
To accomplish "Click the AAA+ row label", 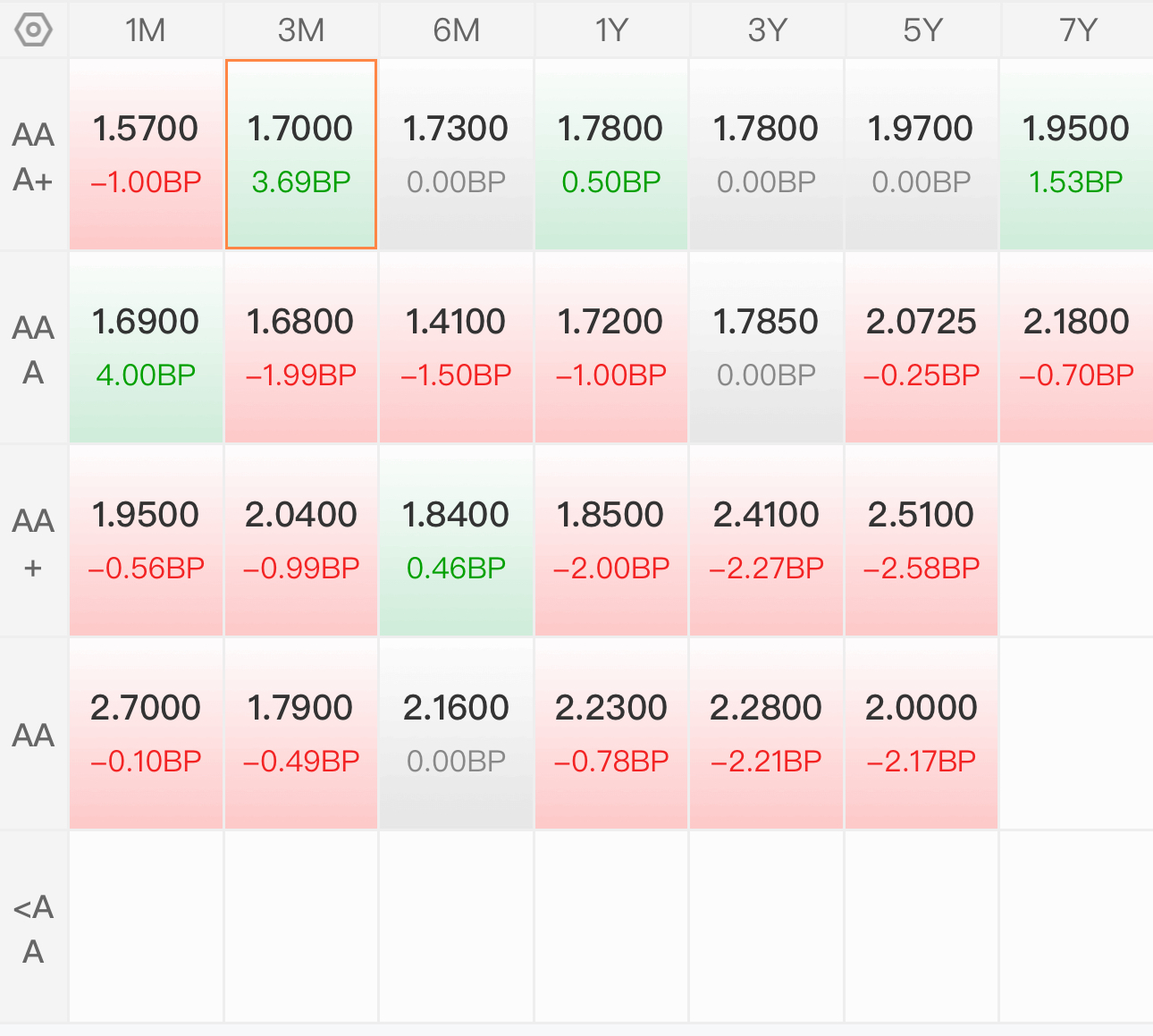I will click(34, 156).
